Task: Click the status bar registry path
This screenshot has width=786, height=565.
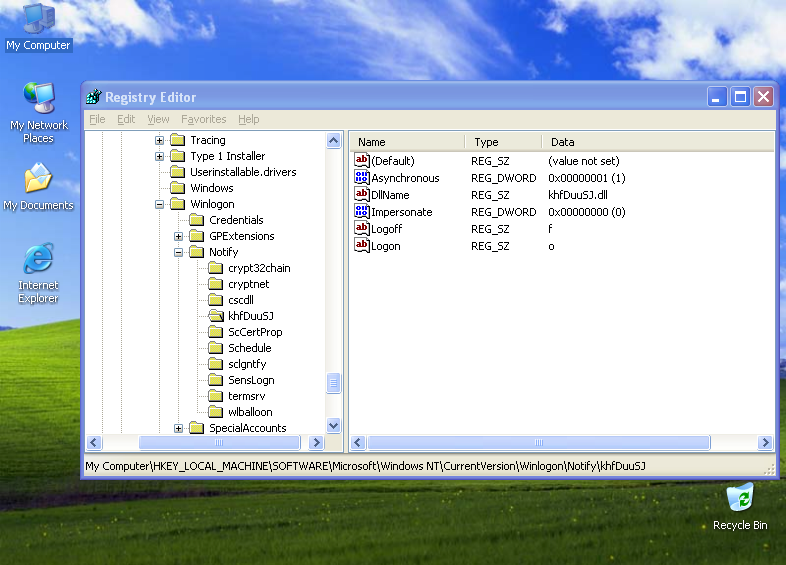Action: coord(365,466)
